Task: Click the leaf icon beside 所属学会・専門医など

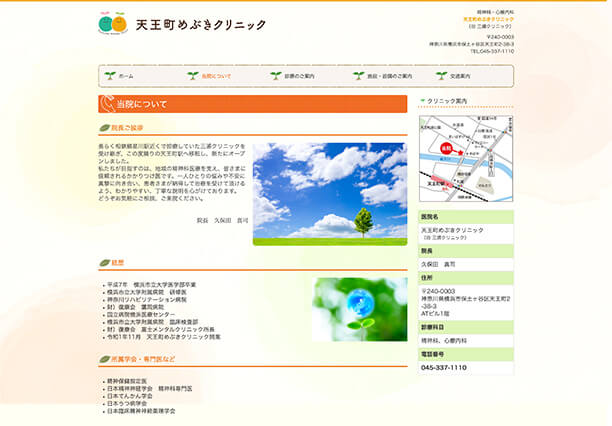Action: tap(104, 358)
